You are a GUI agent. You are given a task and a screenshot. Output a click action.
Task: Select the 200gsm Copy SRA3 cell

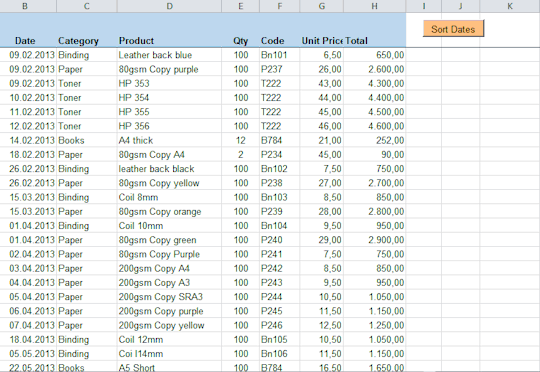pyautogui.click(x=169, y=297)
